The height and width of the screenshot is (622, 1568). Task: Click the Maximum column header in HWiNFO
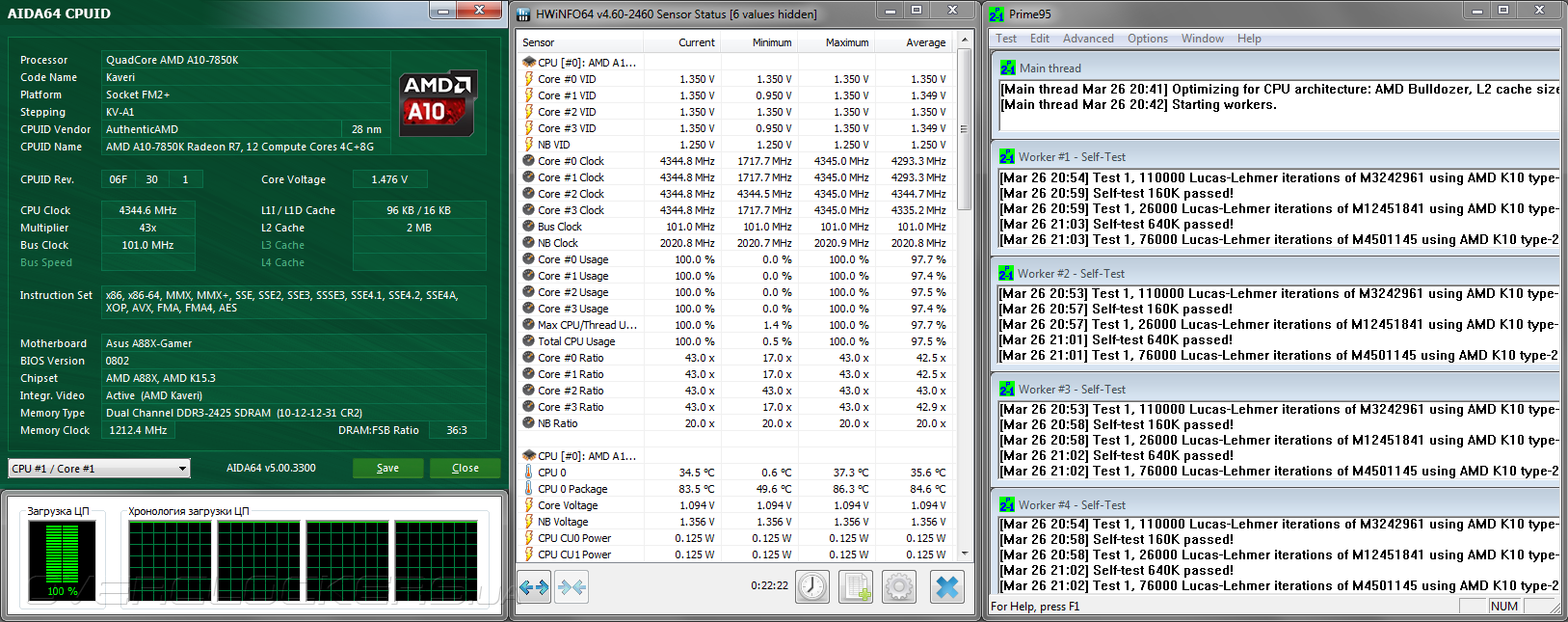(x=835, y=42)
